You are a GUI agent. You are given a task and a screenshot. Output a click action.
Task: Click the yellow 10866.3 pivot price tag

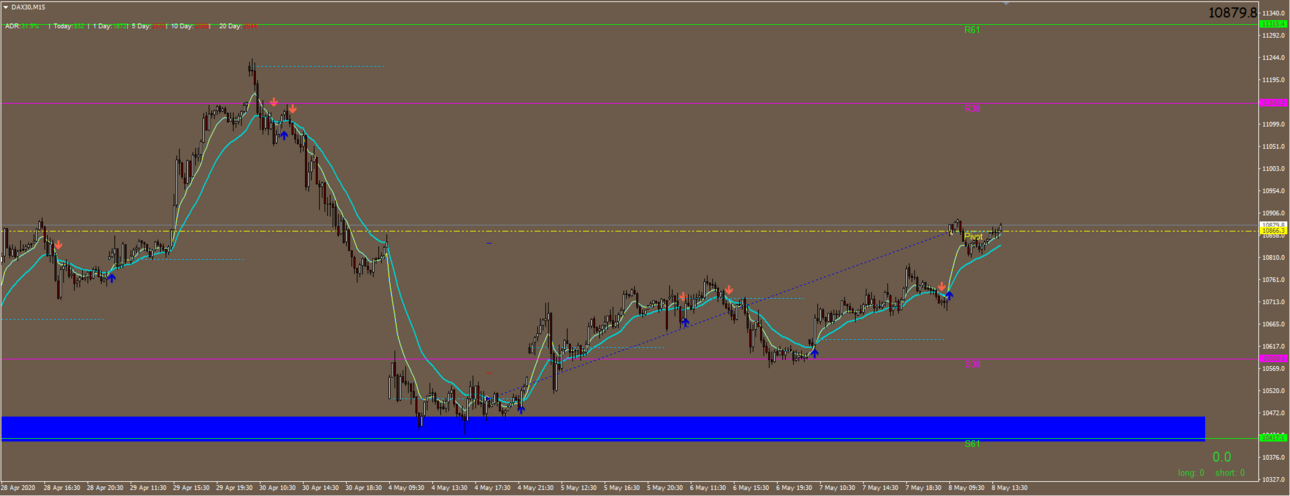(1273, 231)
